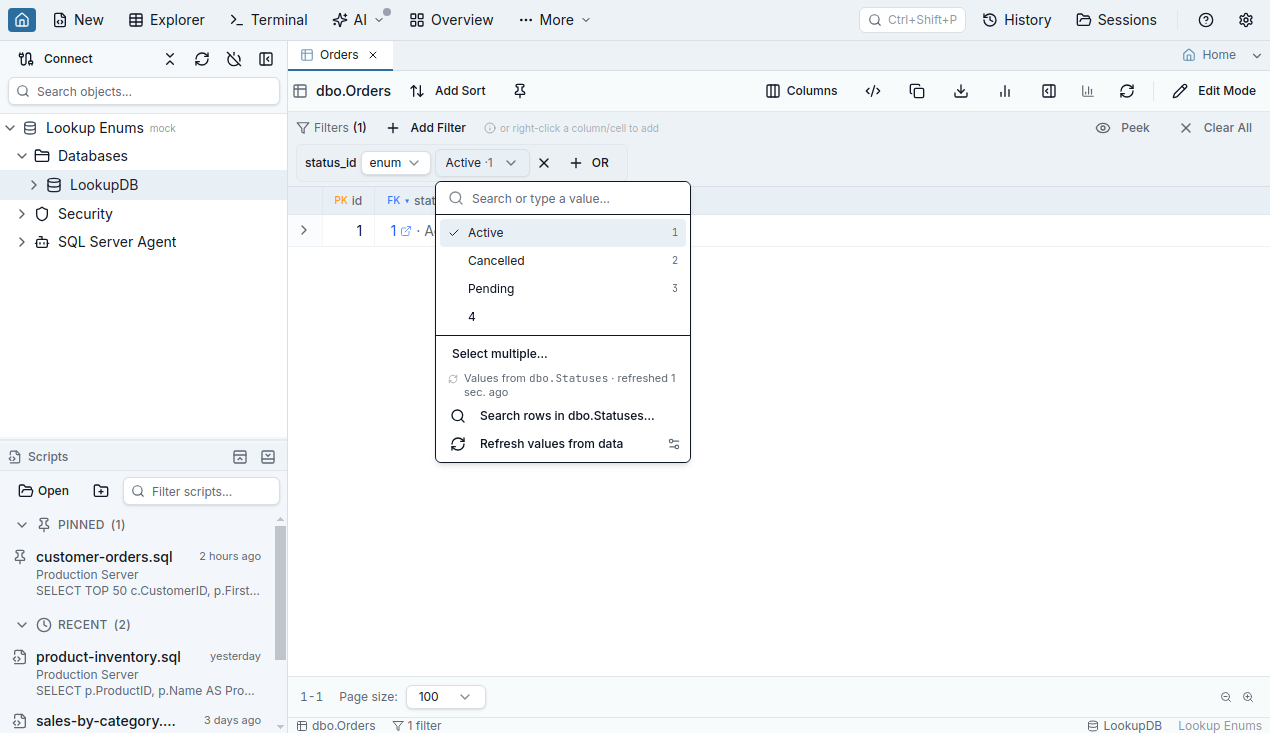Click the view SQL code icon
Viewport: 1270px width, 733px height.
pyautogui.click(x=873, y=91)
